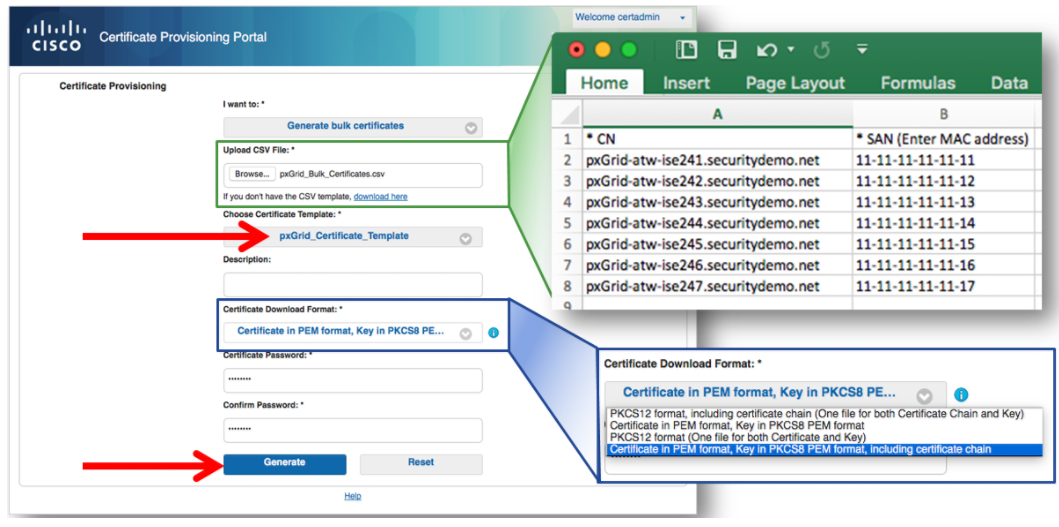Open the Excel Page Layout tab
Image resolution: width=1059 pixels, height=527 pixels.
[x=795, y=82]
